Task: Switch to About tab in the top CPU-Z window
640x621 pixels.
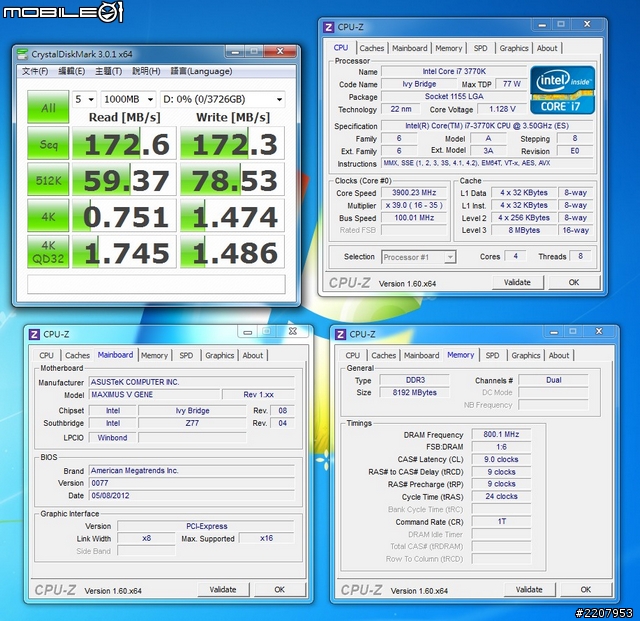Action: click(547, 48)
